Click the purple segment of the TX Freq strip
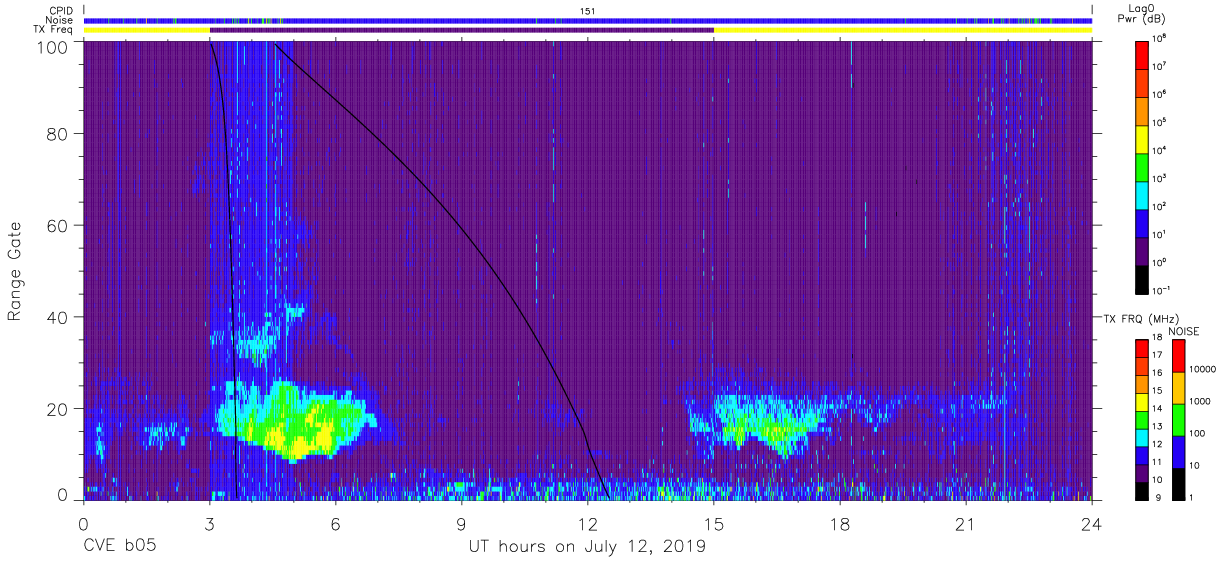 click(462, 30)
